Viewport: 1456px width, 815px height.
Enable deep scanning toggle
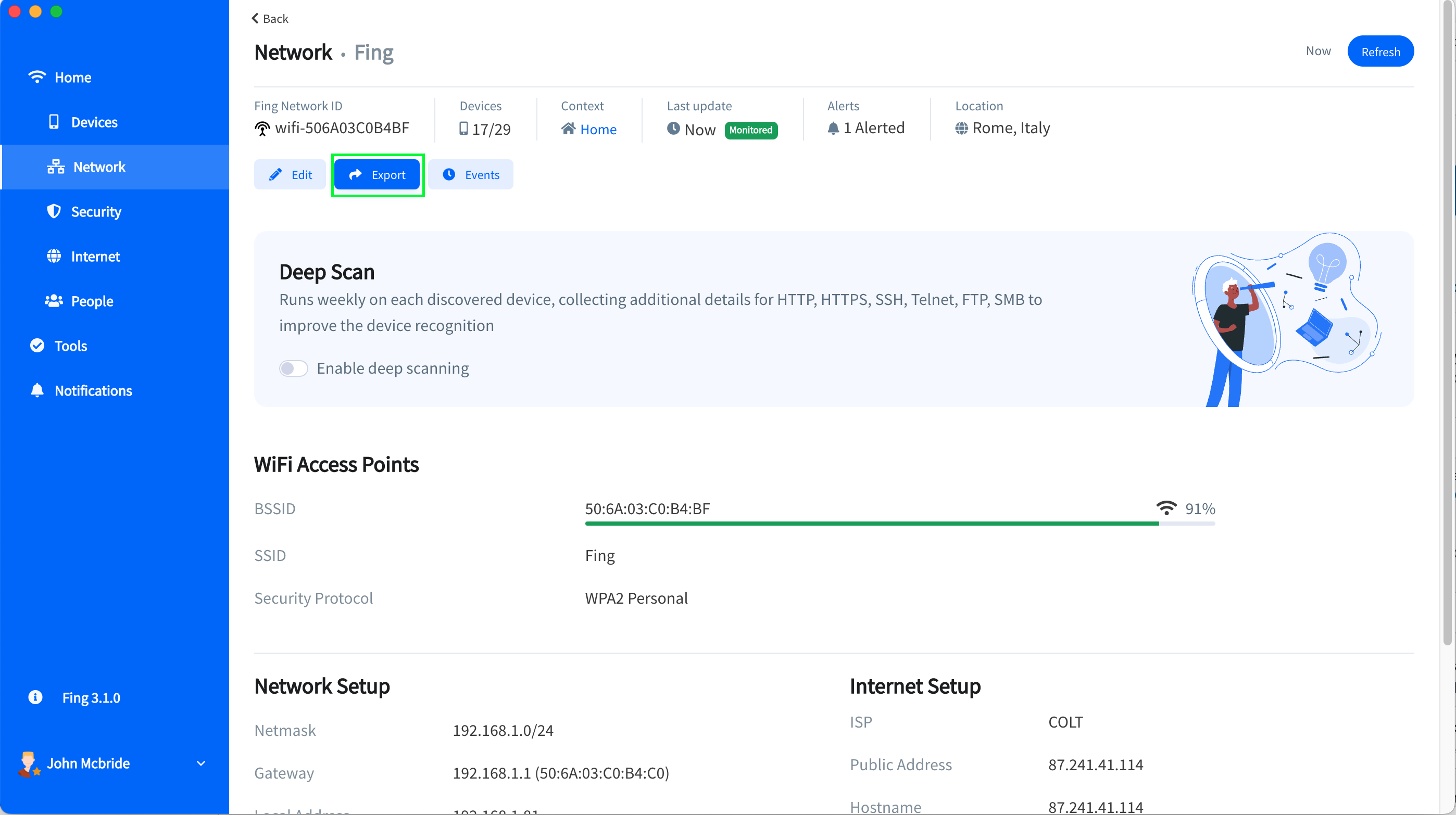293,368
